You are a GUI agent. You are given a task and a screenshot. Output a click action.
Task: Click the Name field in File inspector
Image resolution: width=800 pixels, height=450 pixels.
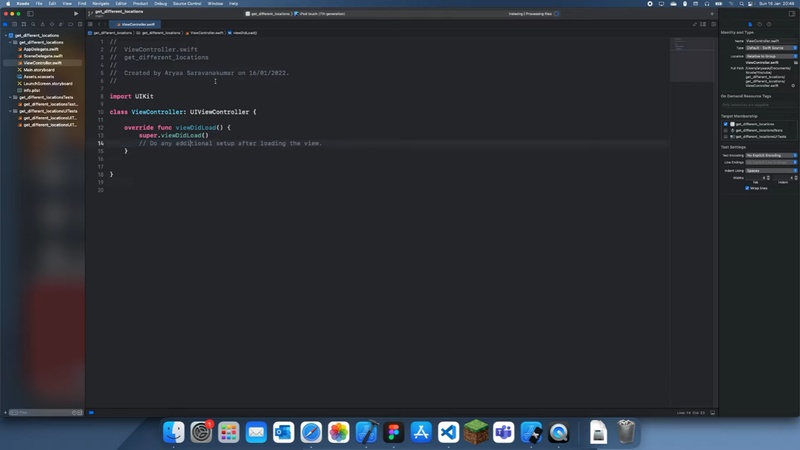point(771,41)
